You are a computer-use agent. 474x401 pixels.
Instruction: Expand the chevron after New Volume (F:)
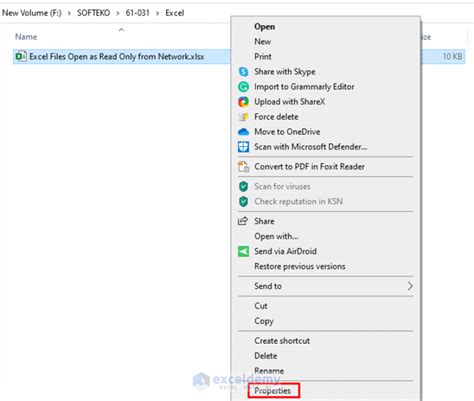69,13
